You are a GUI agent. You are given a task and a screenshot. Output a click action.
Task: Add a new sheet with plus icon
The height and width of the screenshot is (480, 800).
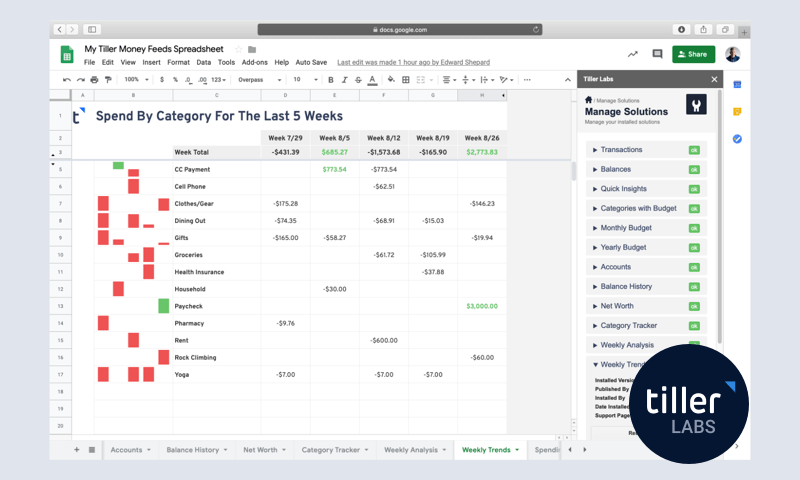(x=77, y=450)
